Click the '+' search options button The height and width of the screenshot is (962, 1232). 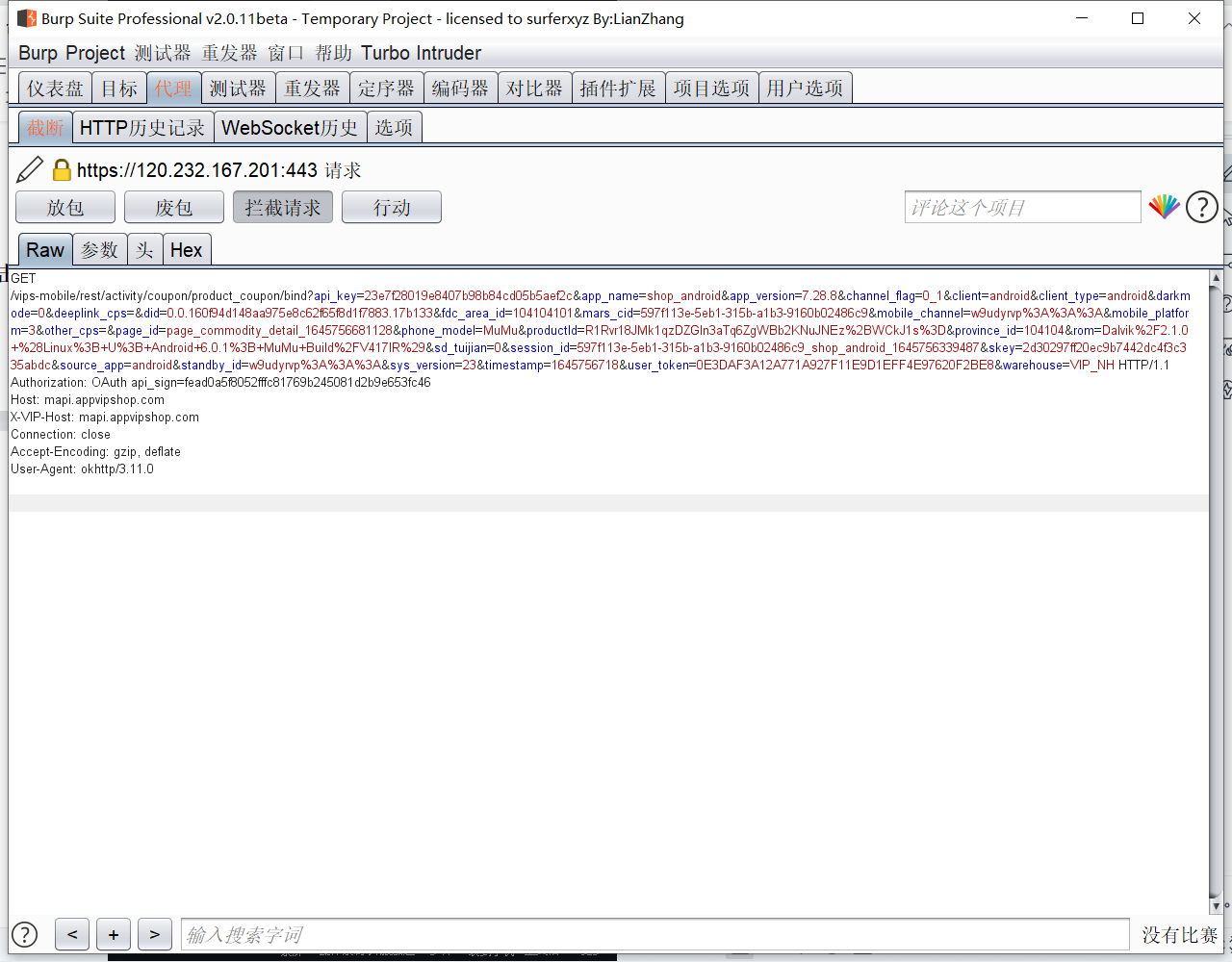[x=114, y=934]
